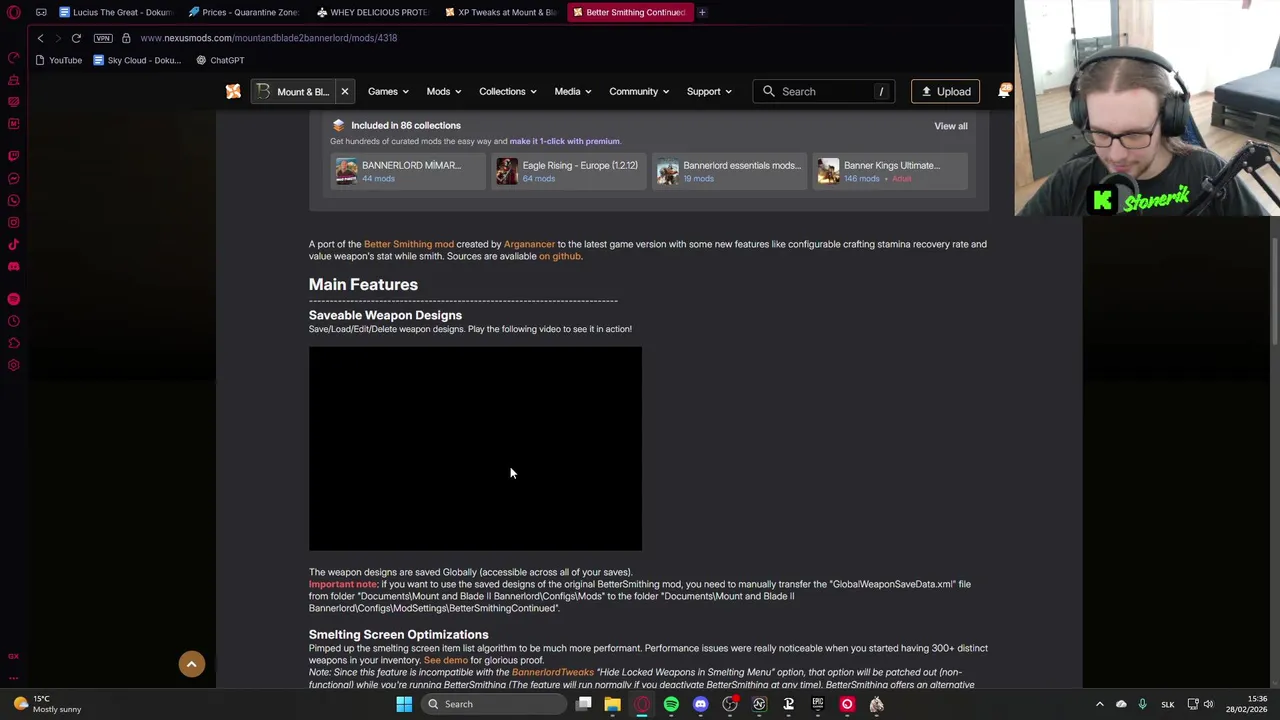Image resolution: width=1280 pixels, height=720 pixels.
Task: Open a new browser tab
Action: [x=702, y=12]
